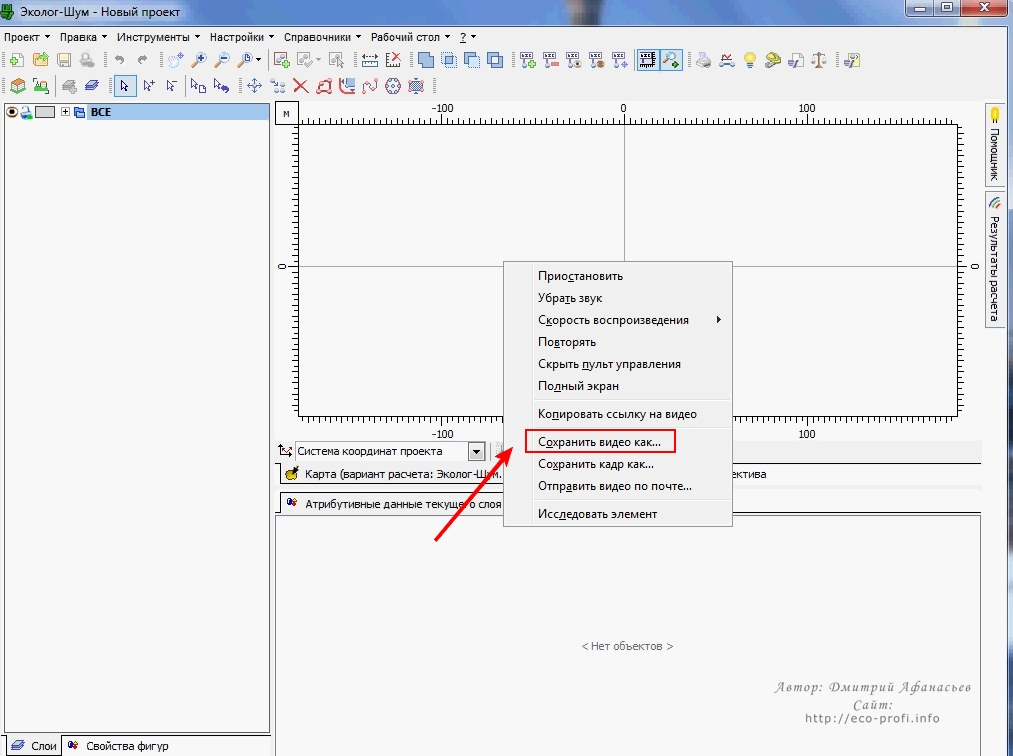Click the ruler with red X icon
The image size is (1013, 756).
click(393, 61)
